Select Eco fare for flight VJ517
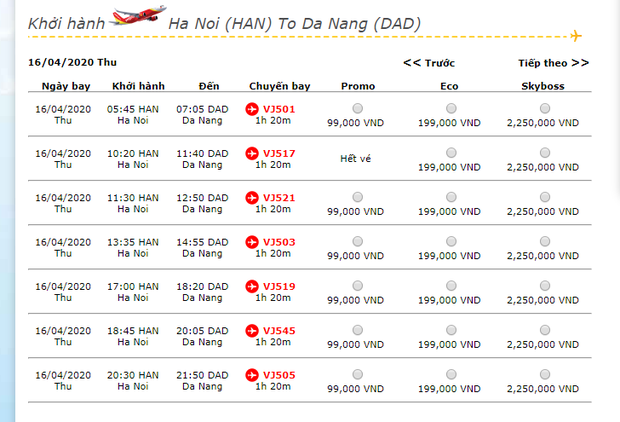620x422 pixels. point(450,153)
